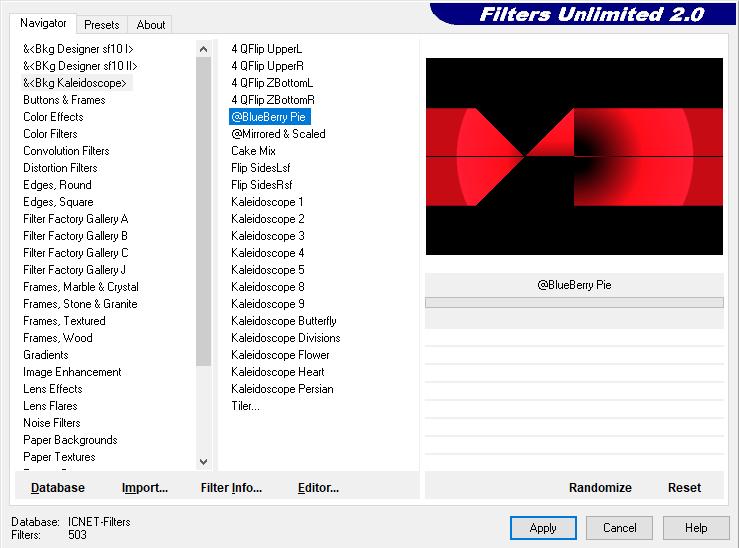The width and height of the screenshot is (739, 548).
Task: Select the Frames, Wood category
Action: tap(58, 338)
